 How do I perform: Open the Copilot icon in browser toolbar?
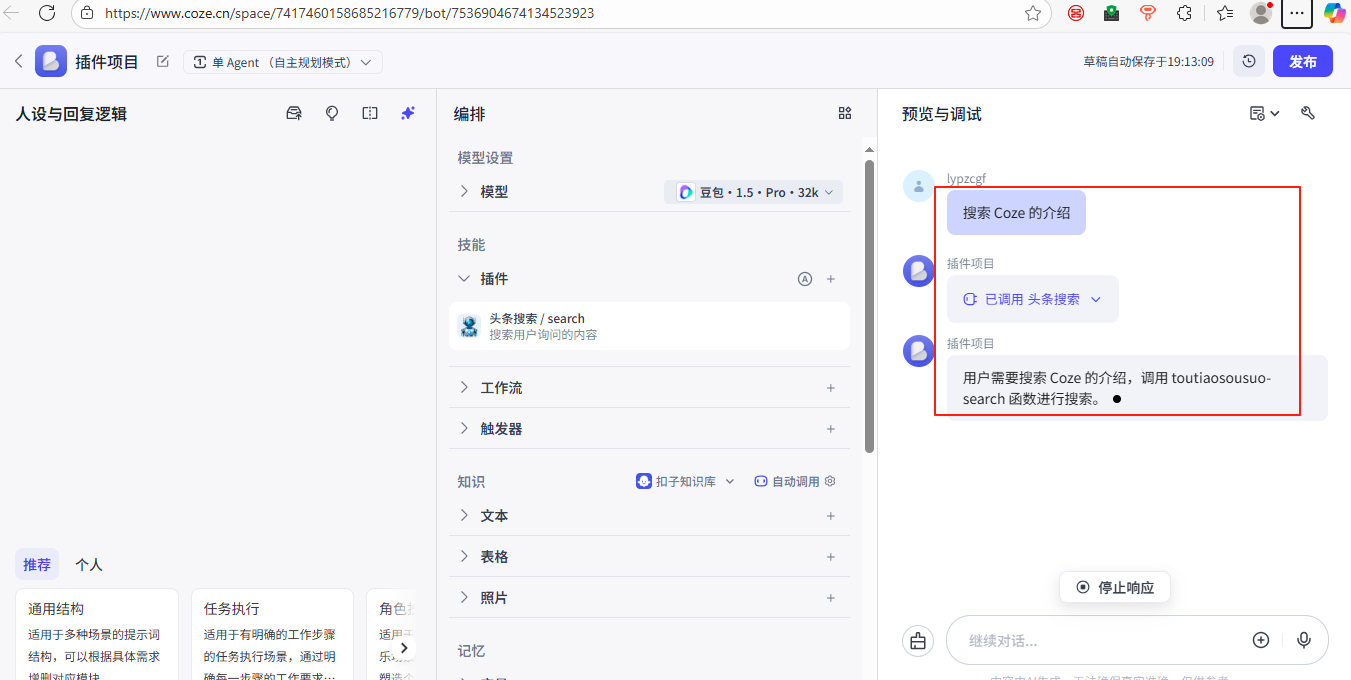tap(1334, 13)
